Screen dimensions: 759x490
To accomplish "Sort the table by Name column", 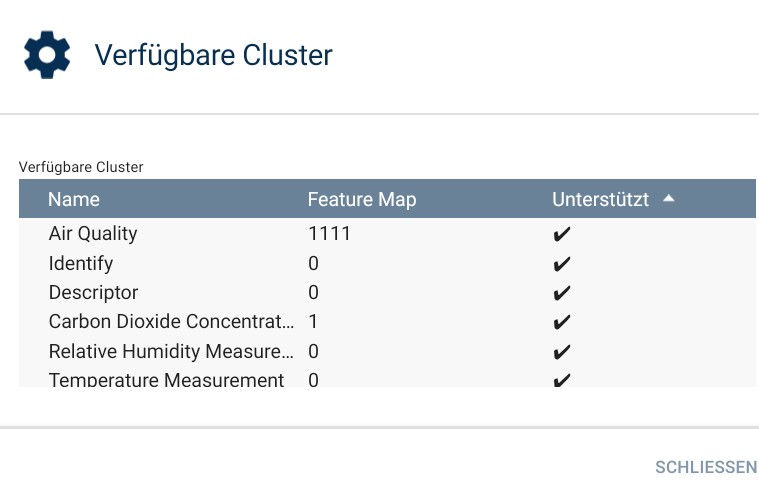I will 74,199.
